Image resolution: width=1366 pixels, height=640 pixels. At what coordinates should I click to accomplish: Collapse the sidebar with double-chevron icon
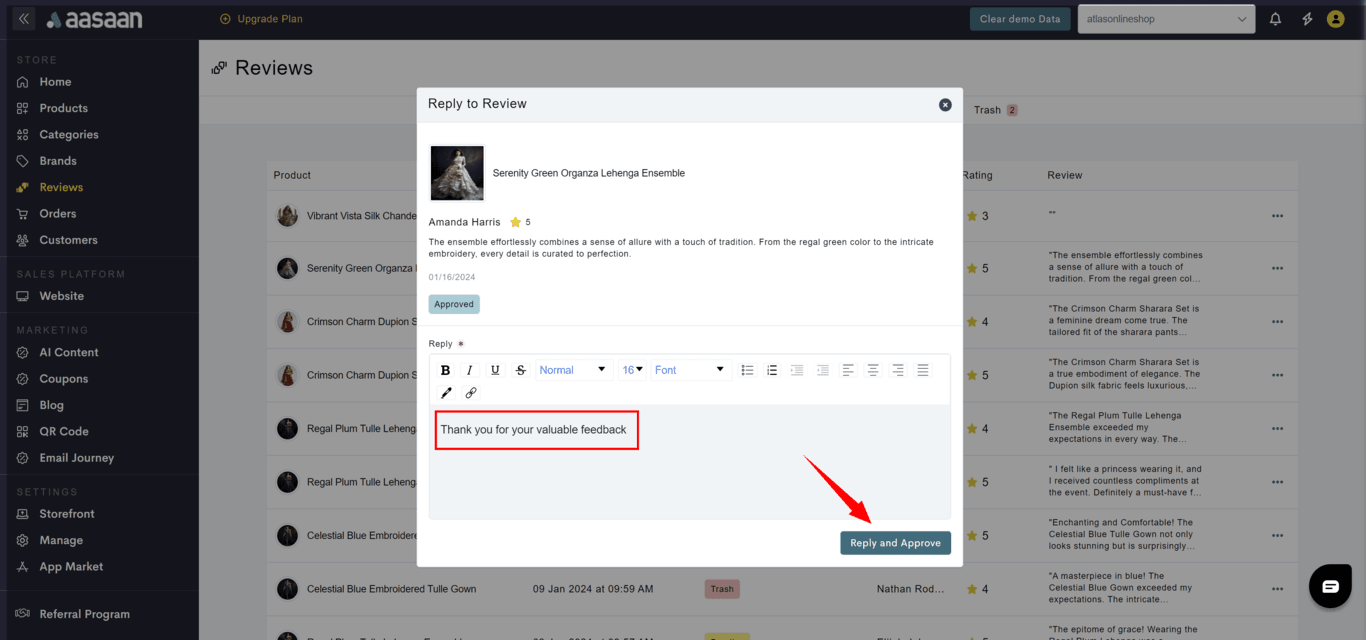(24, 19)
